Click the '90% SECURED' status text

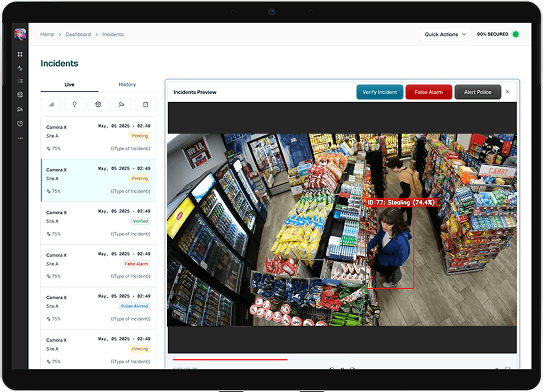[x=492, y=34]
